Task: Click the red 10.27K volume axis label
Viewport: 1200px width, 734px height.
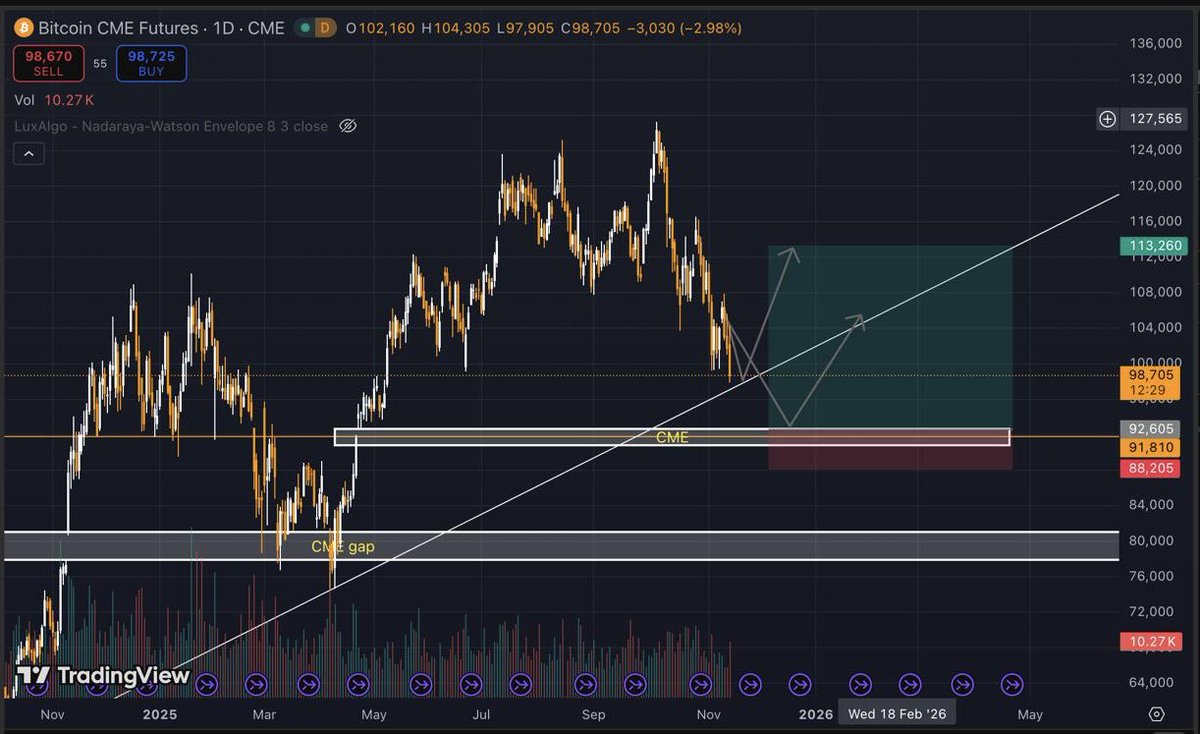Action: [1152, 643]
